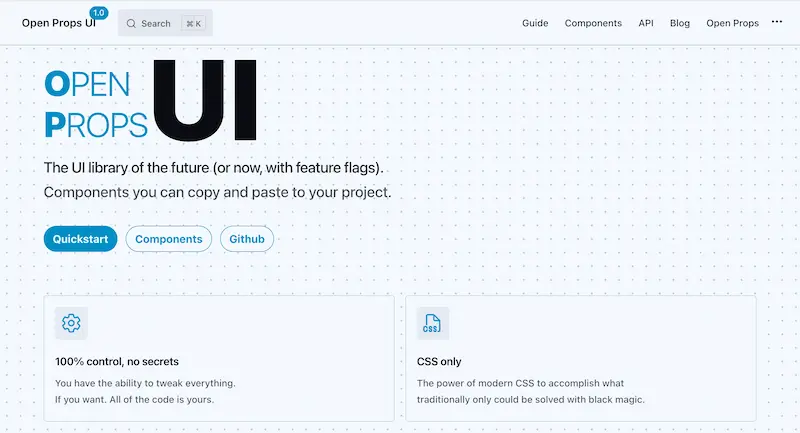Open the three-dots more menu

(x=777, y=22)
